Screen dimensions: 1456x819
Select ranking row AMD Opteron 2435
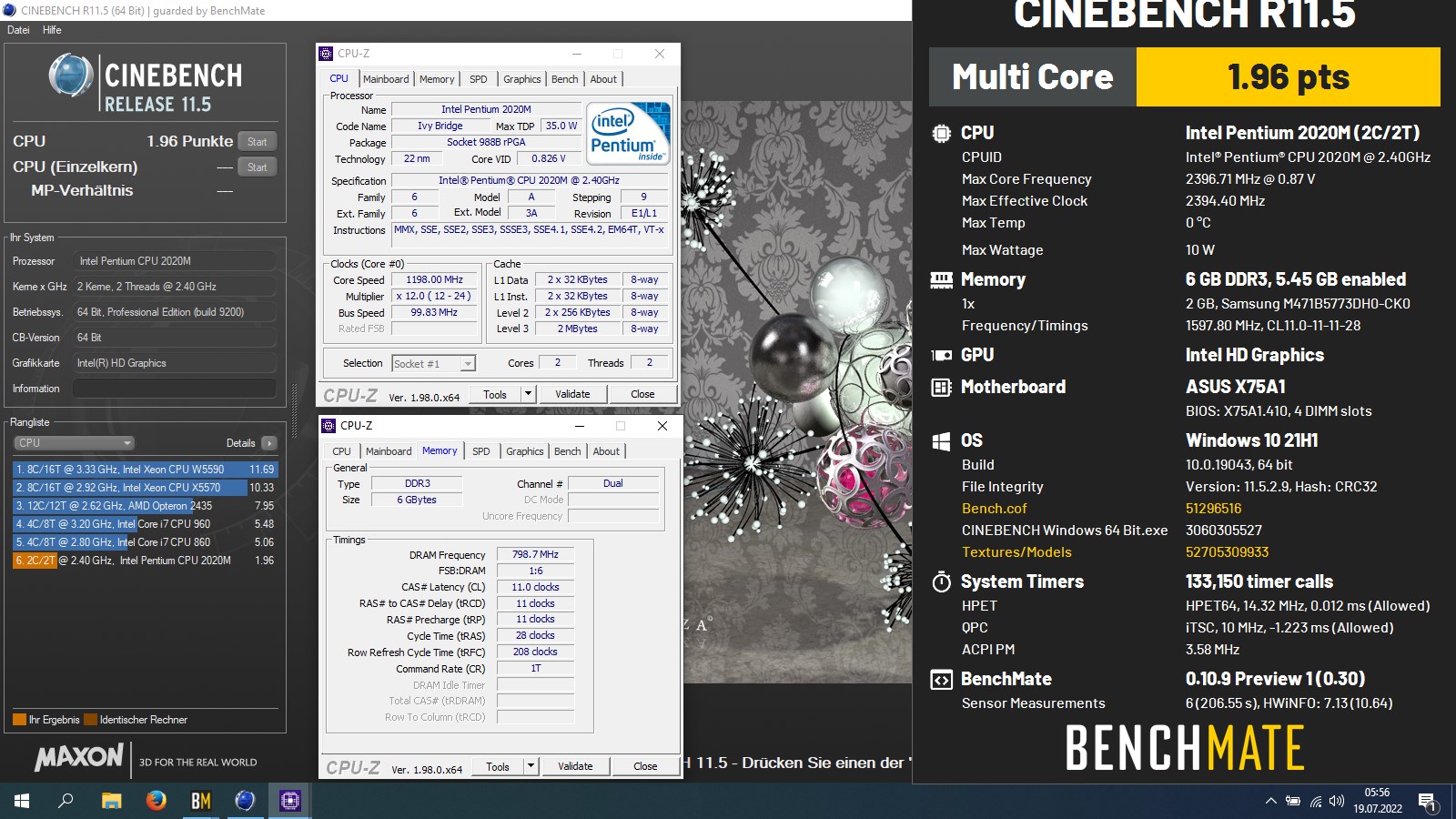point(146,506)
